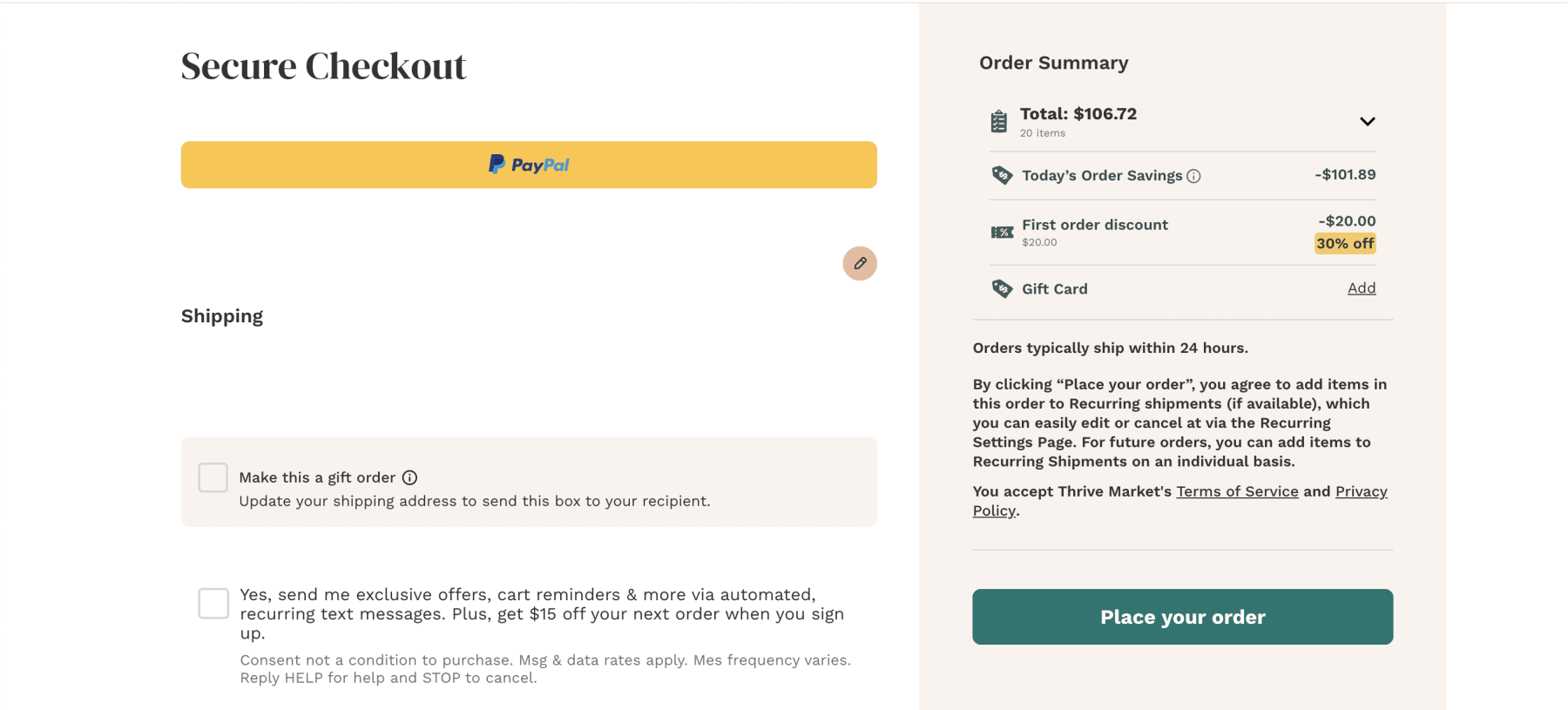Expand the 20 items order details
This screenshot has width=1568, height=710.
pos(1043,133)
